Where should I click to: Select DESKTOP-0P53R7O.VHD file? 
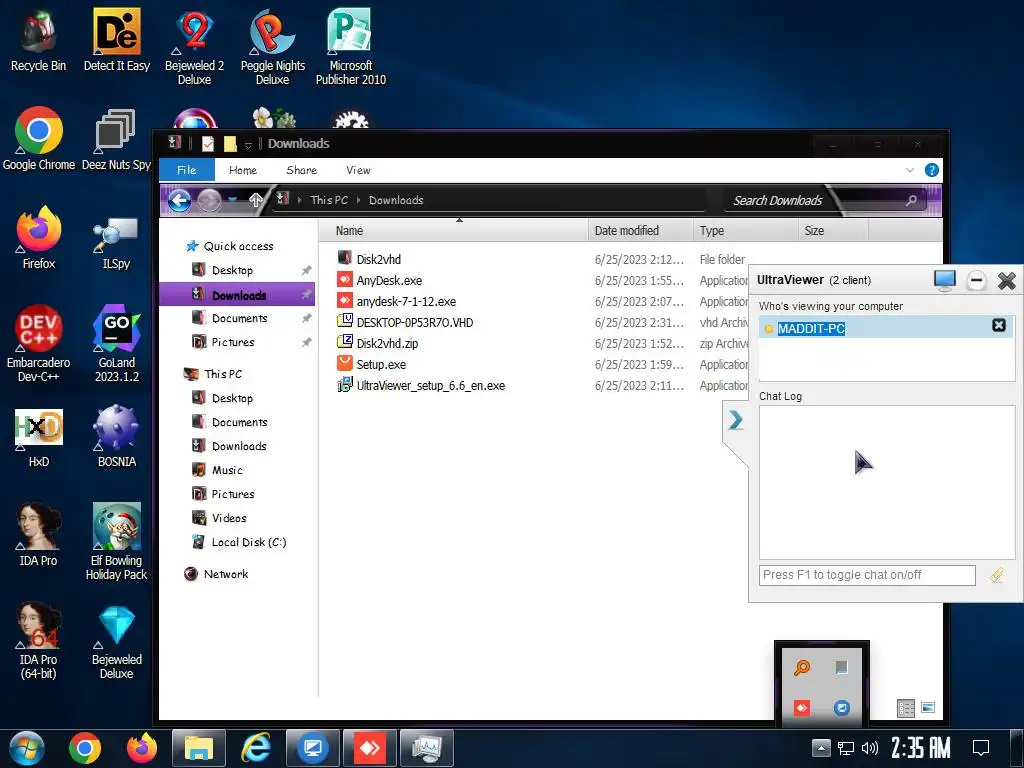click(x=415, y=323)
